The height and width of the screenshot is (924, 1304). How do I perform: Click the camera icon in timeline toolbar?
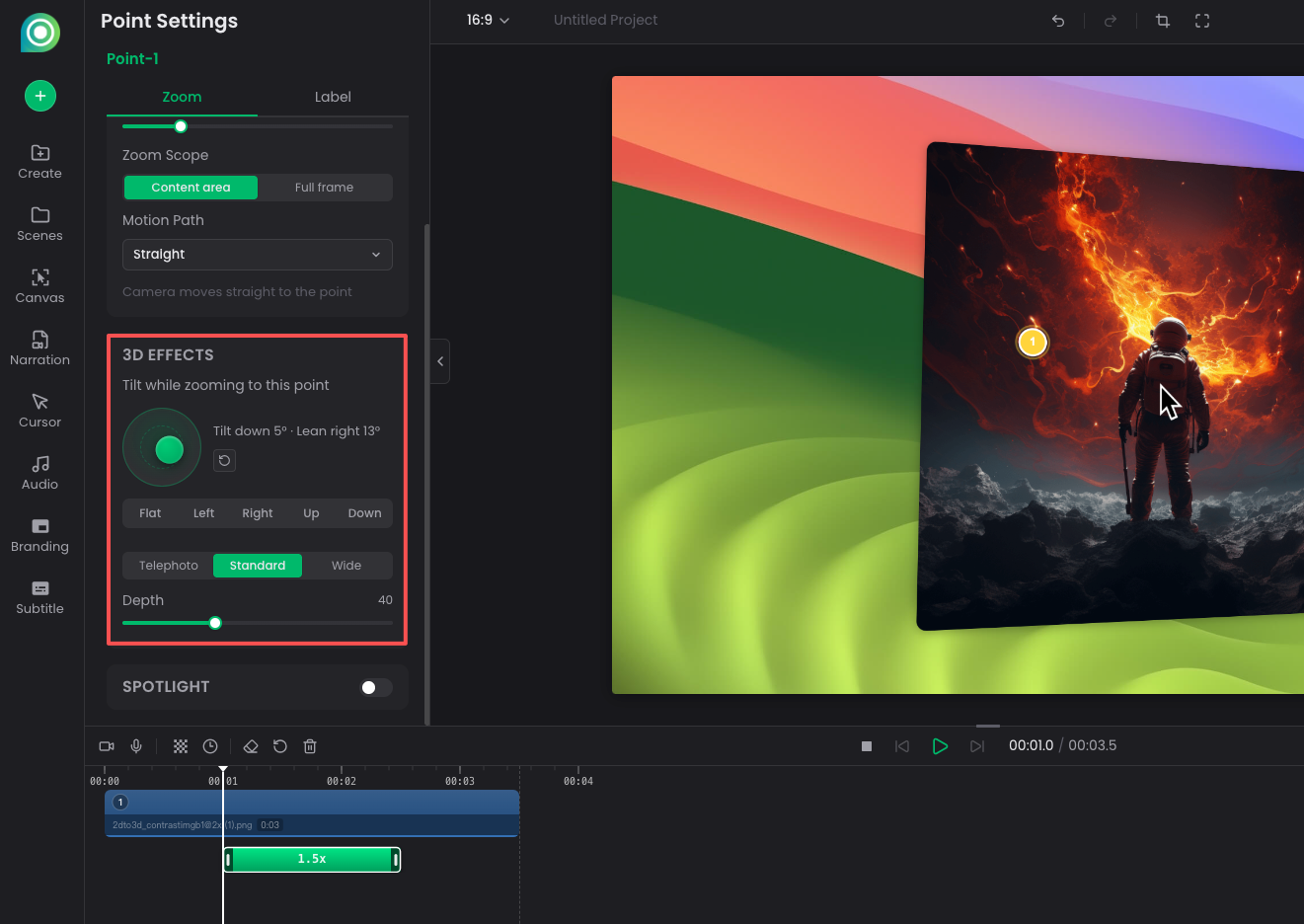pyautogui.click(x=107, y=746)
